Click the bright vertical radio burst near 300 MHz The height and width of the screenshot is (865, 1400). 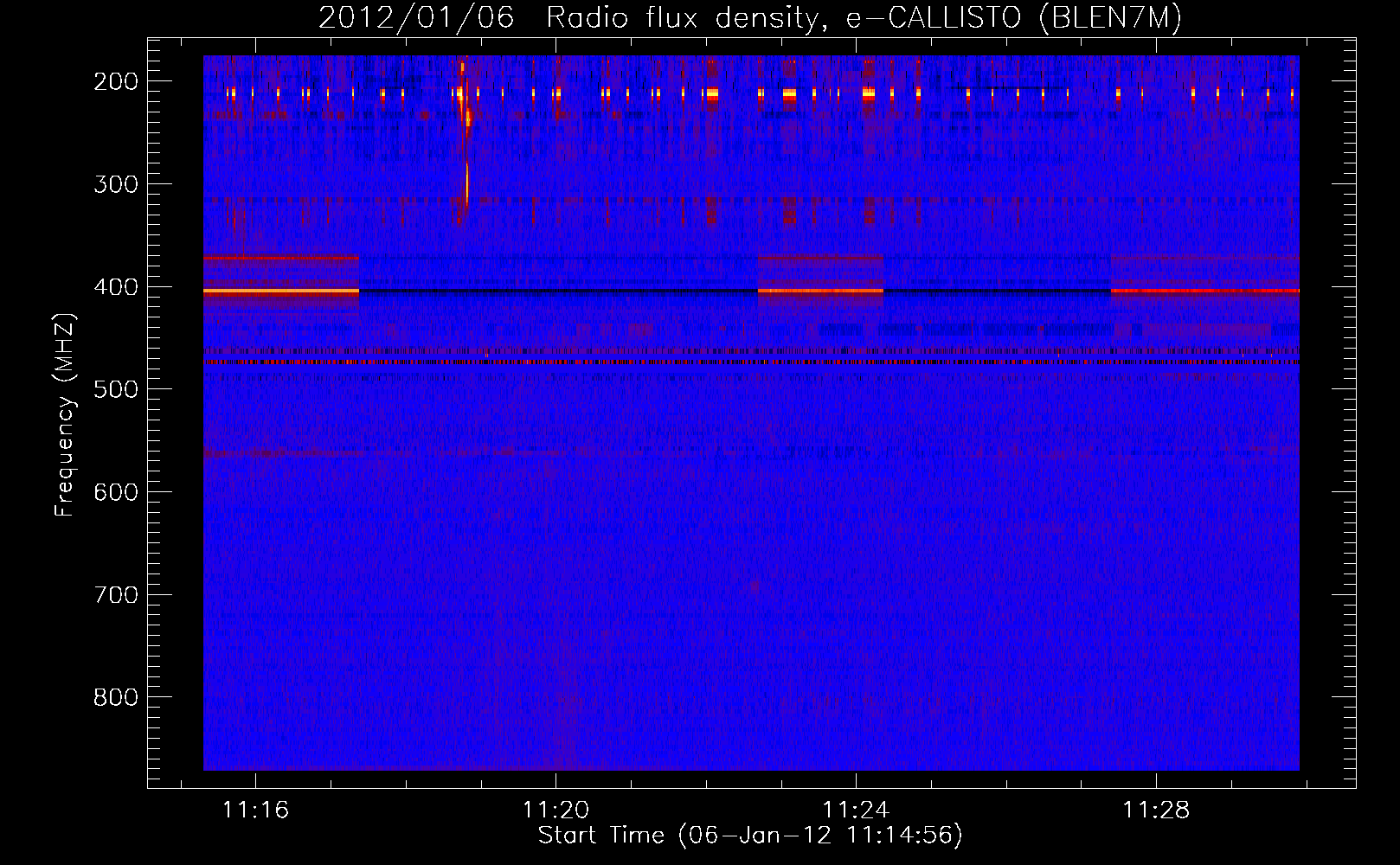pyautogui.click(x=466, y=183)
